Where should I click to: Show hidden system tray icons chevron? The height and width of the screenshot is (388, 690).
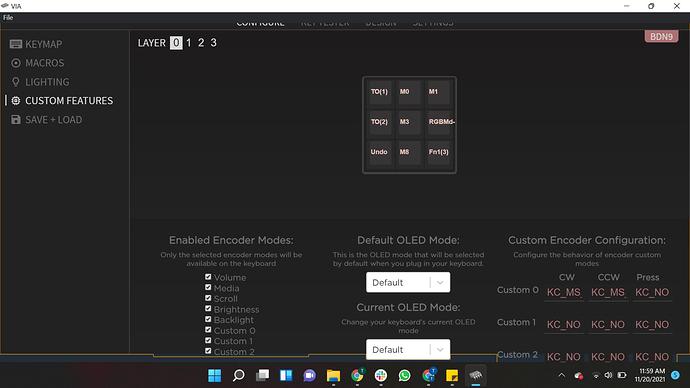562,375
